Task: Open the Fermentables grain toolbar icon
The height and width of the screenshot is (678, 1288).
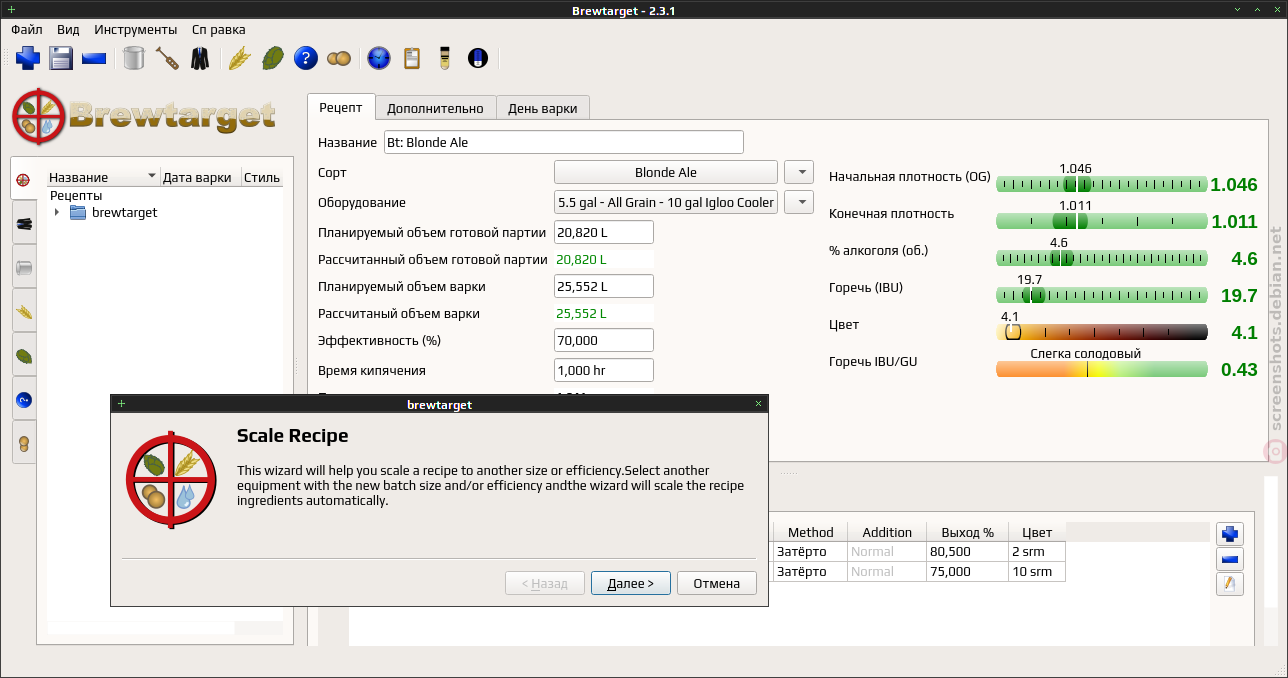Action: click(x=239, y=58)
